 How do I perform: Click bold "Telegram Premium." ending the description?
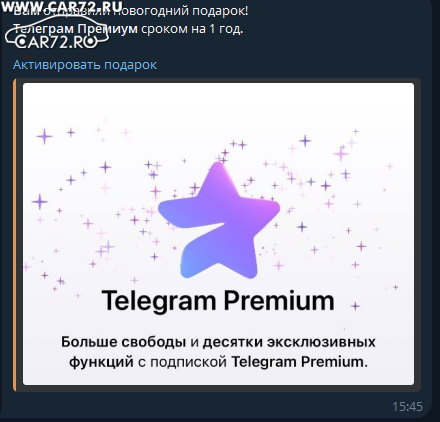pyautogui.click(x=299, y=362)
